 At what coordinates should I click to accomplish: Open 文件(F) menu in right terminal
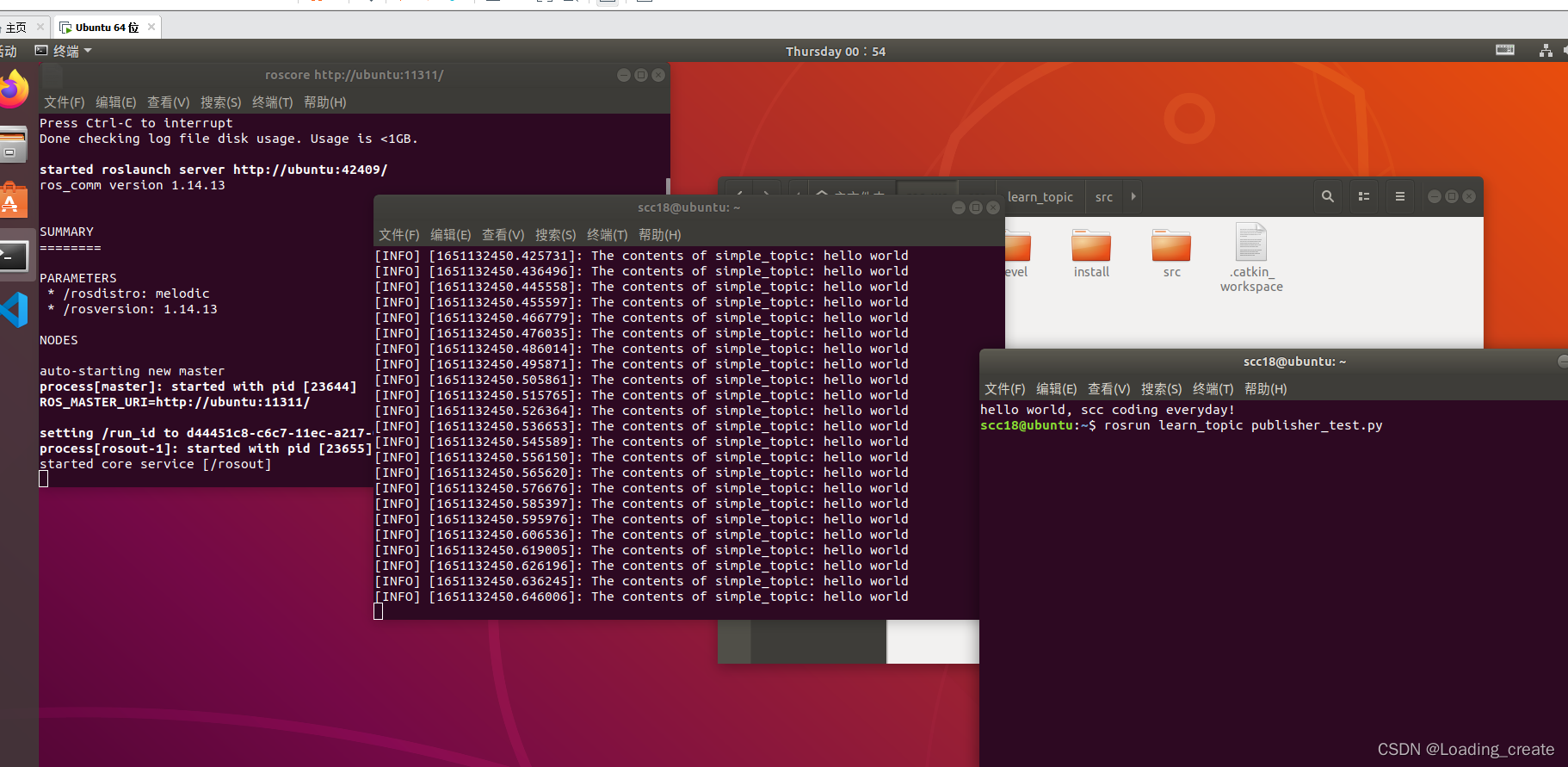coord(1005,389)
